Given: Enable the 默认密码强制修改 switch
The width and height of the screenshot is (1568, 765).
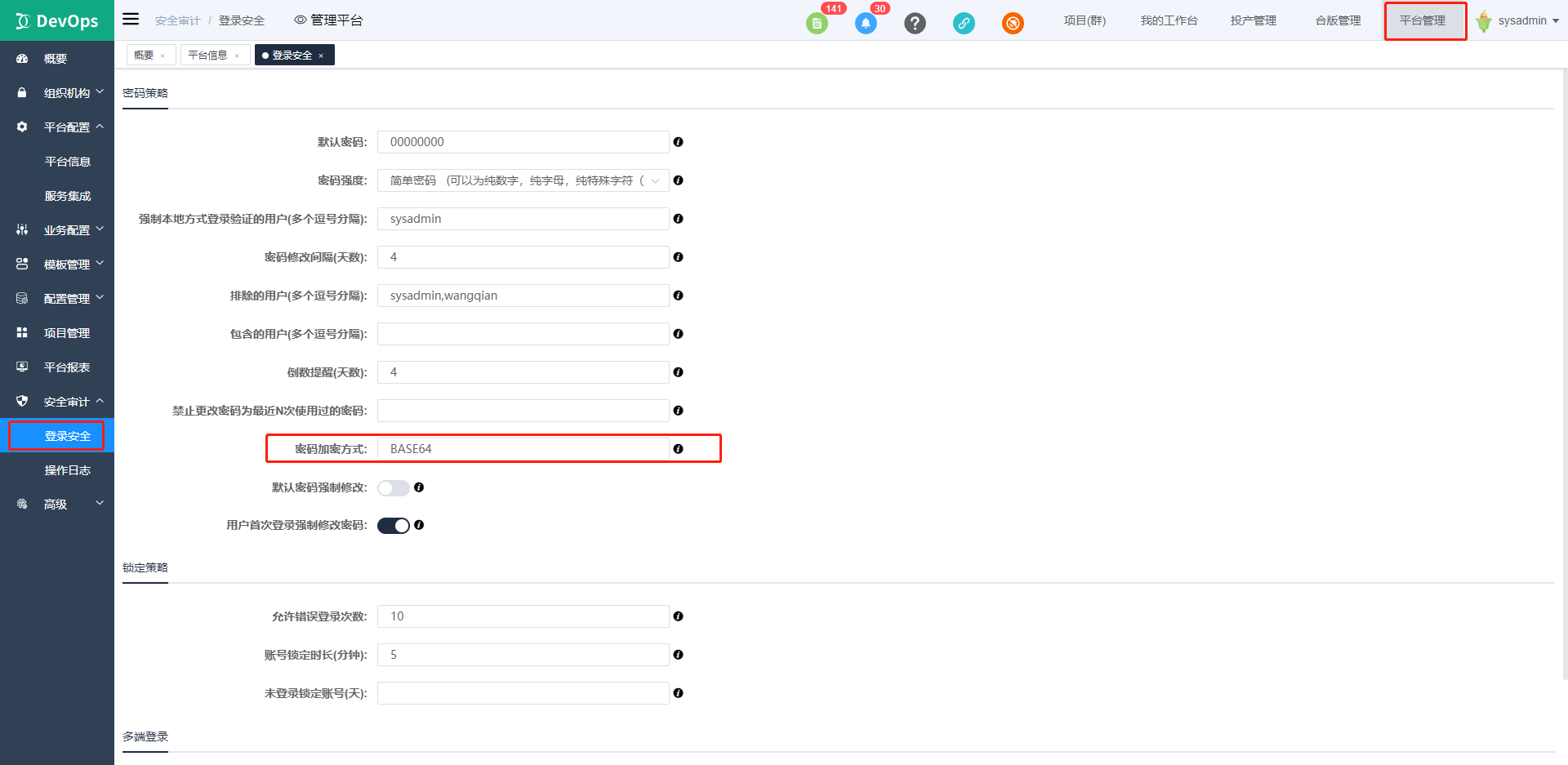Looking at the screenshot, I should 393,487.
